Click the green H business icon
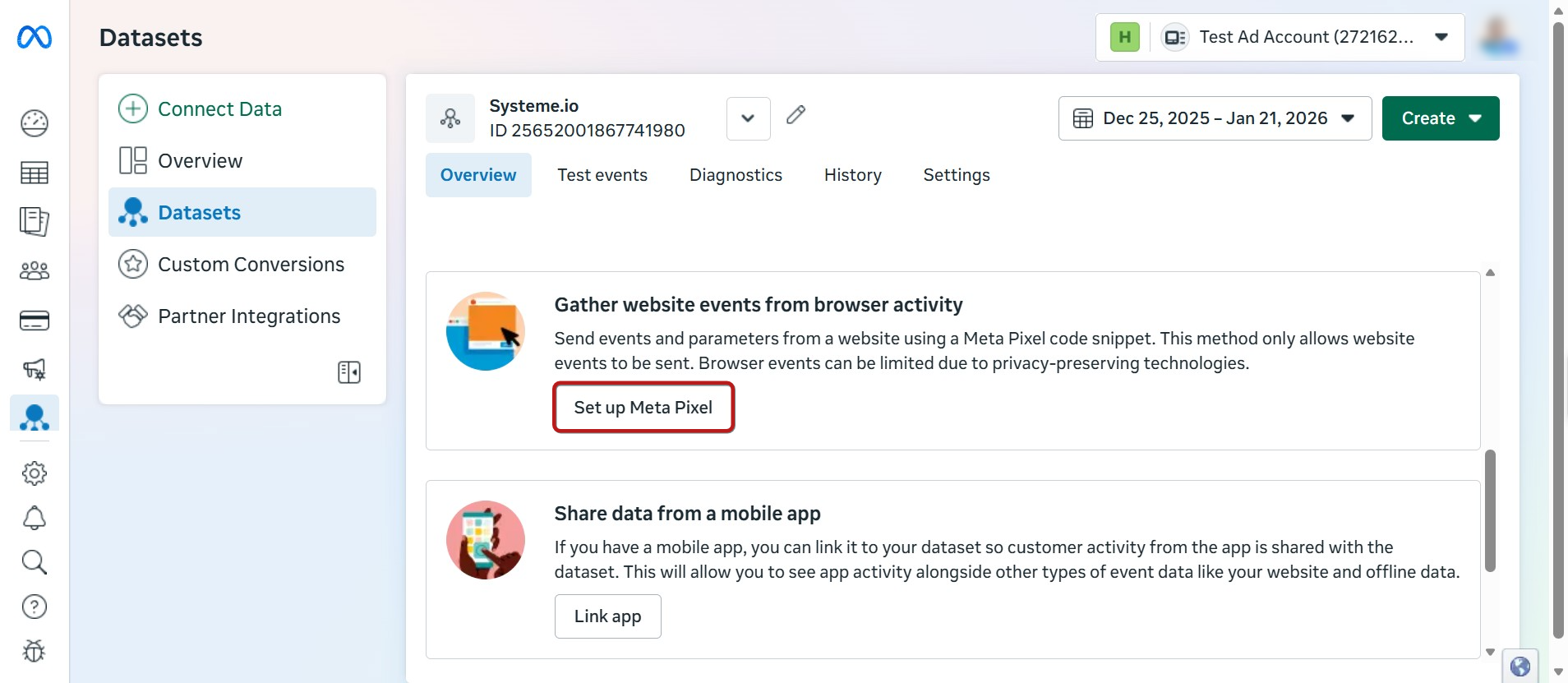The width and height of the screenshot is (1568, 683). tap(1125, 37)
